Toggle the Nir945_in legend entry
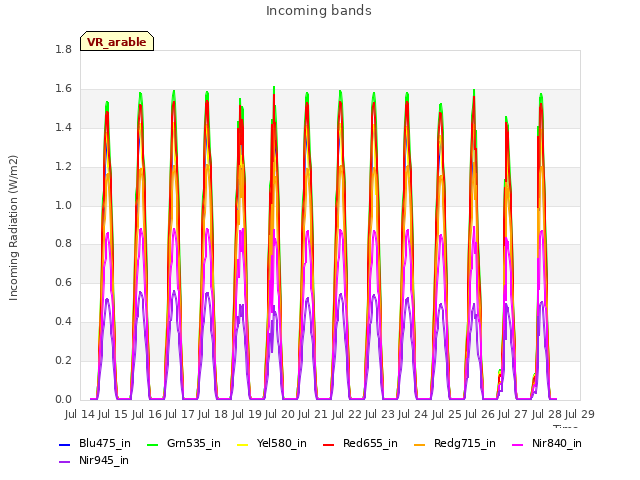 point(94,460)
